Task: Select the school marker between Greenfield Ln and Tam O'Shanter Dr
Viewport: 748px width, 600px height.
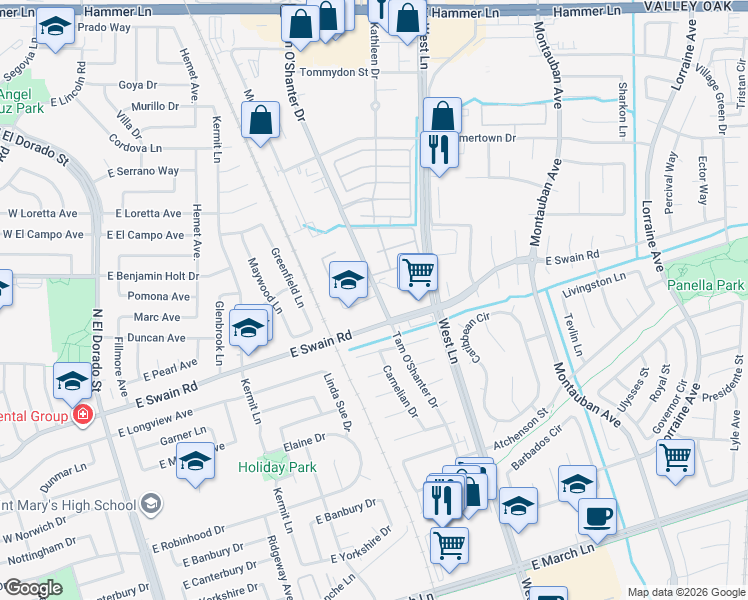Action: pyautogui.click(x=348, y=281)
